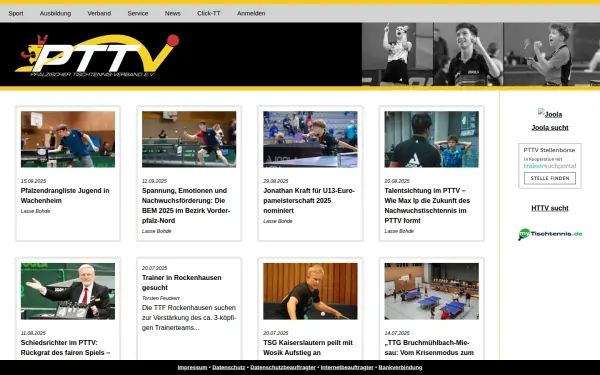Click the Joola sucht link
This screenshot has width=600, height=375.
550,128
